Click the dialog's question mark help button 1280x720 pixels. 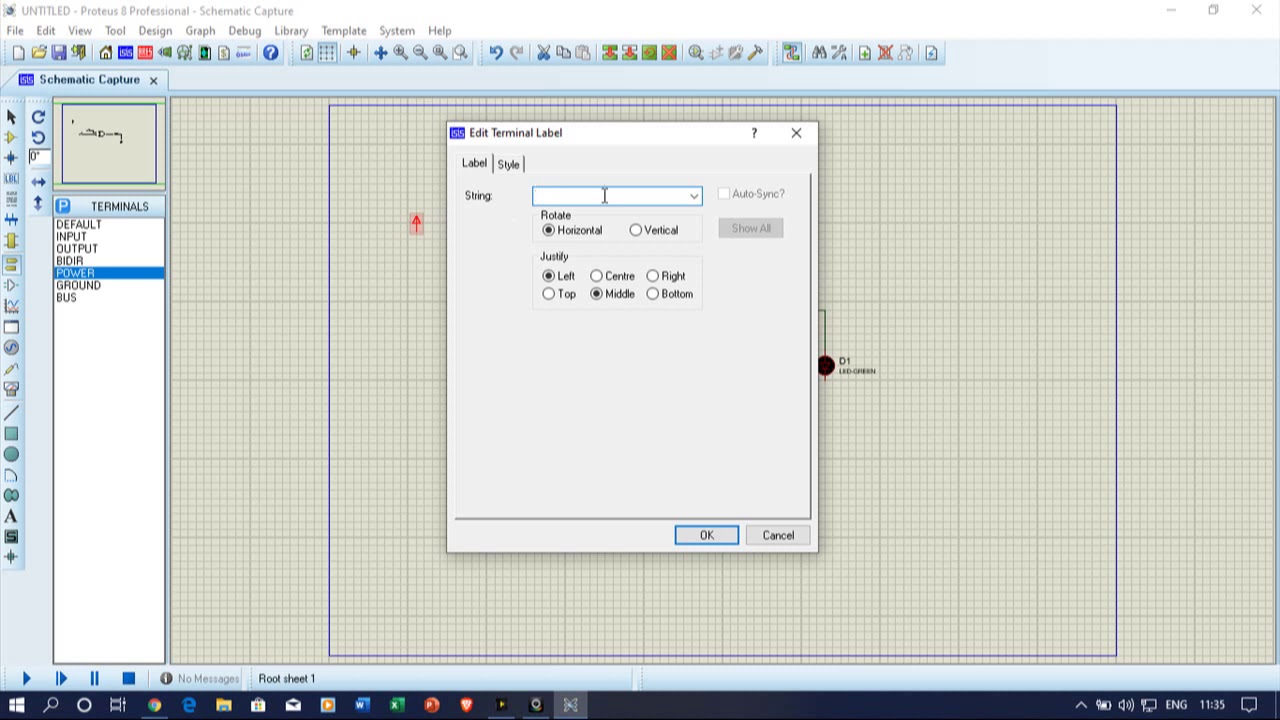pos(754,133)
